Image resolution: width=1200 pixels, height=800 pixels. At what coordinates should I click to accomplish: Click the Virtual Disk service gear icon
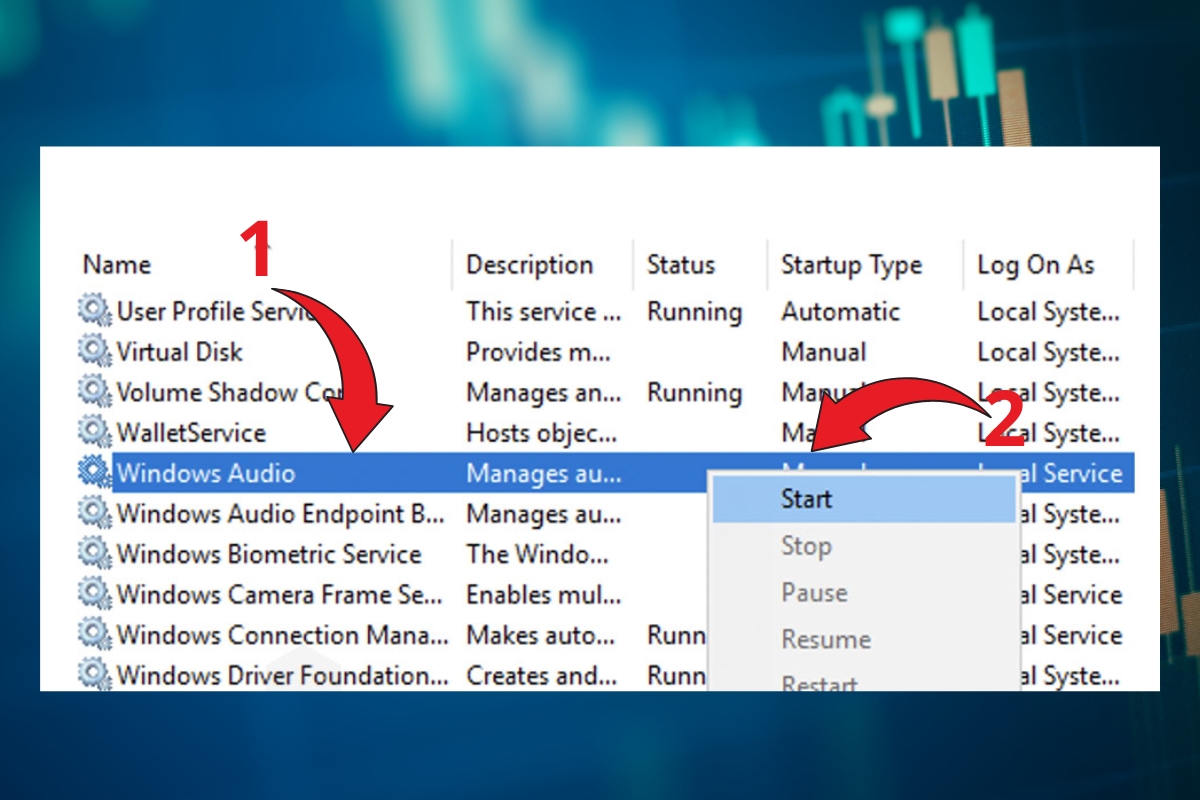tap(93, 352)
